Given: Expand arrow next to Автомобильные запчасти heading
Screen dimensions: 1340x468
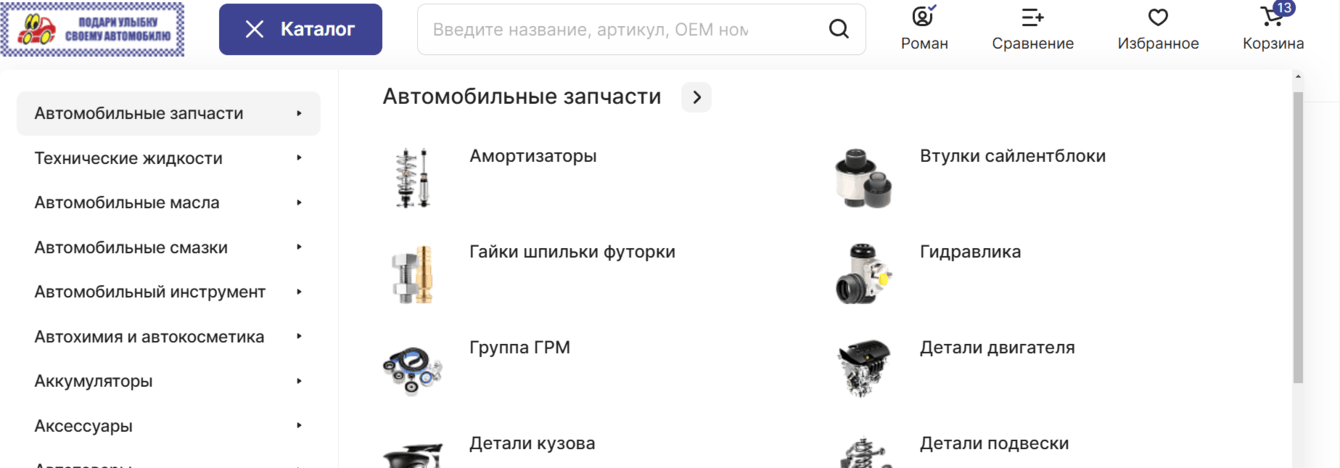Looking at the screenshot, I should (696, 97).
